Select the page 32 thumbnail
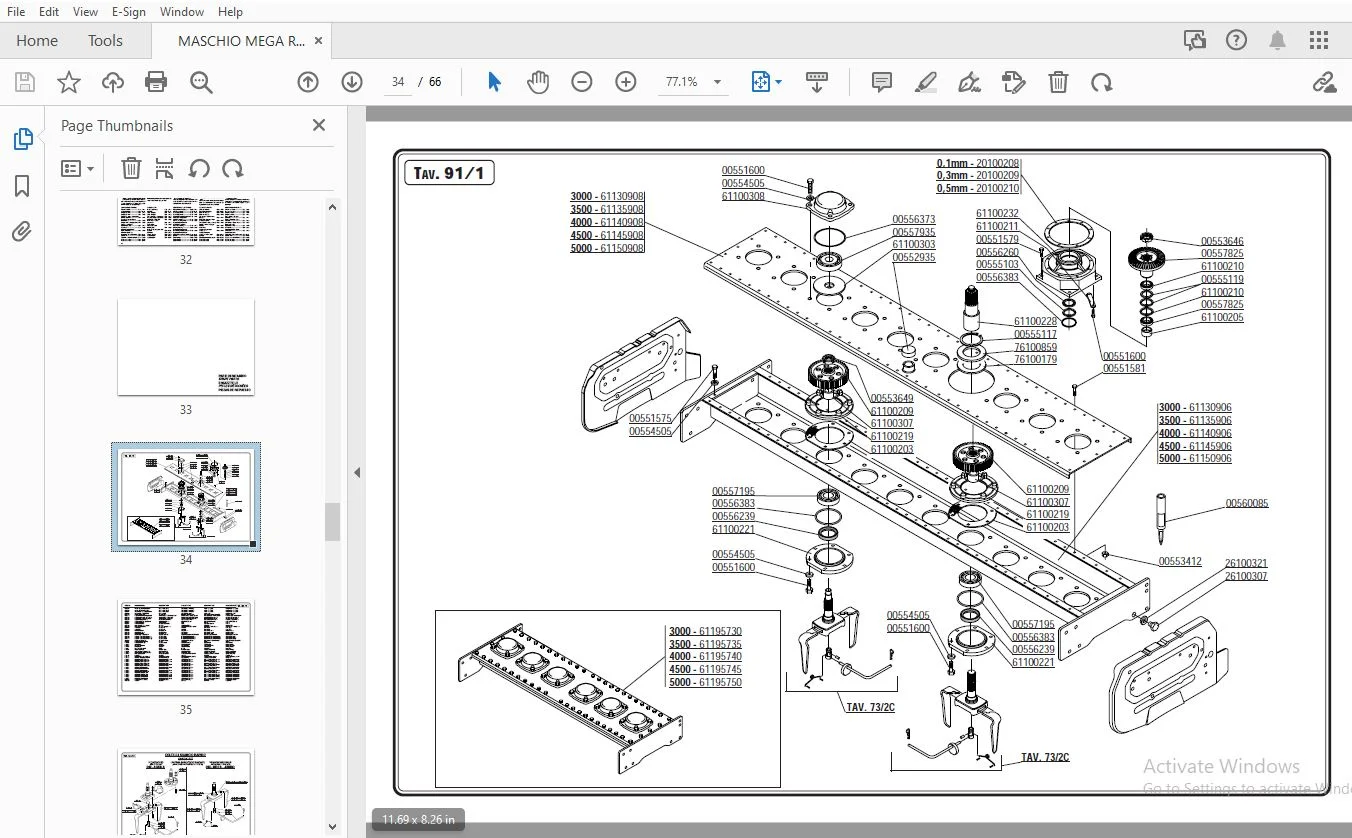 pyautogui.click(x=186, y=221)
